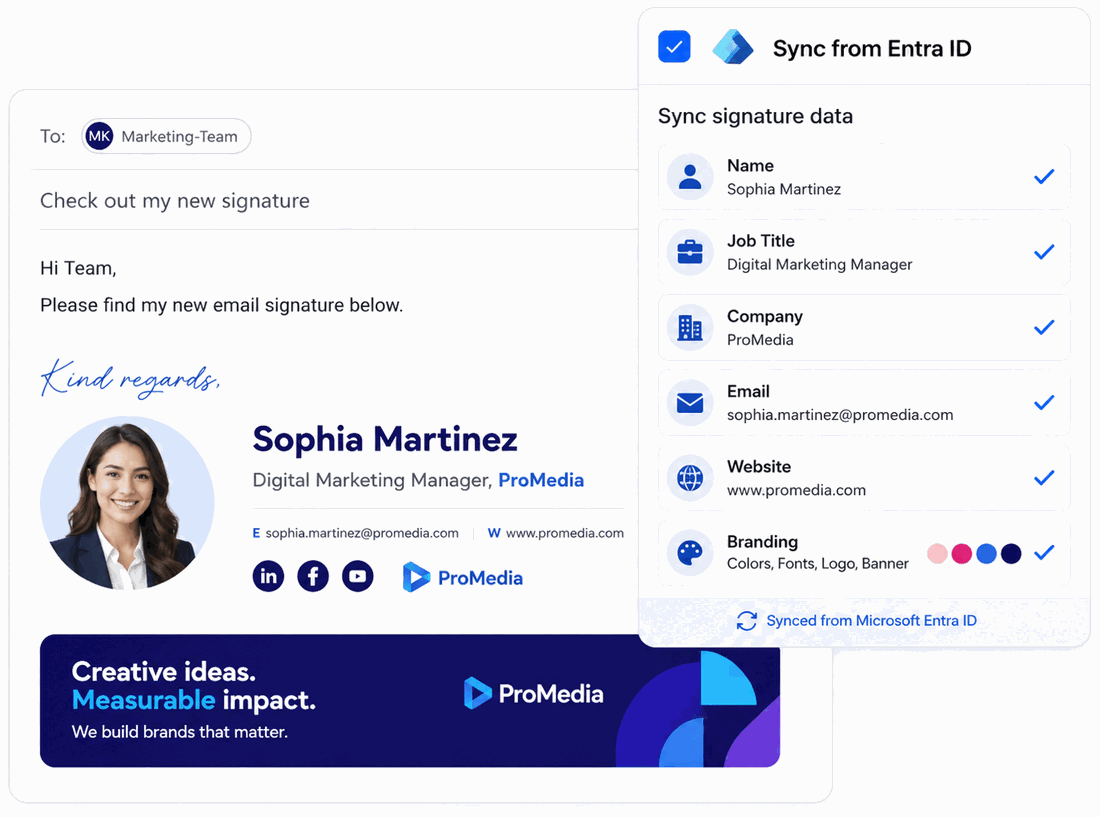Image resolution: width=1100 pixels, height=817 pixels.
Task: Toggle the Job Title sync checkmark
Action: pyautogui.click(x=1044, y=252)
